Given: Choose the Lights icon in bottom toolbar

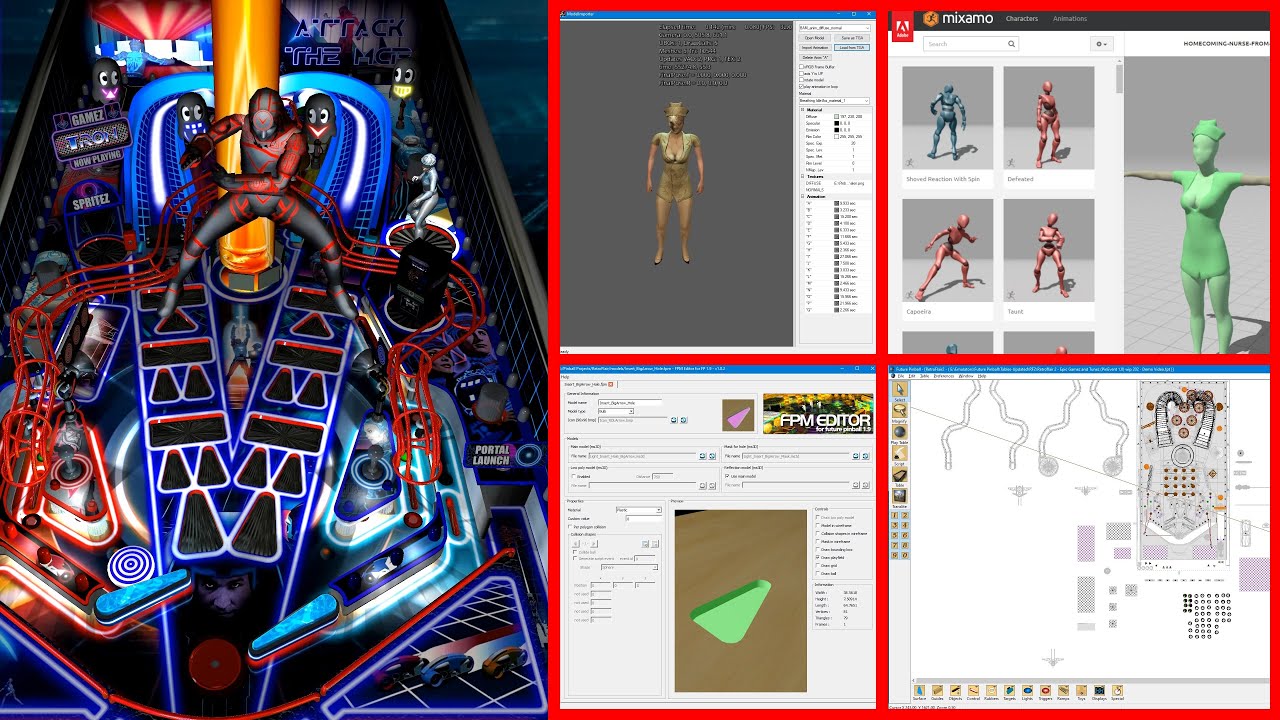Looking at the screenshot, I should [x=1027, y=690].
